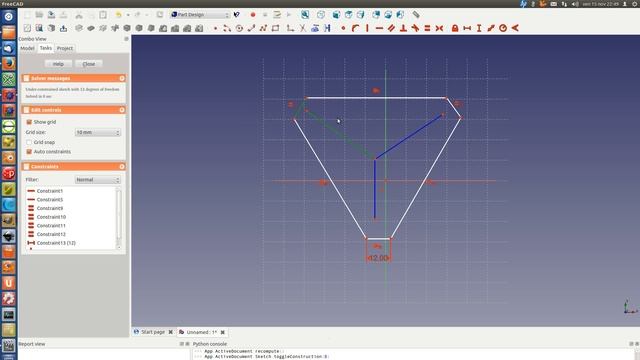Apply the horizontal distance constraint

pos(467,28)
